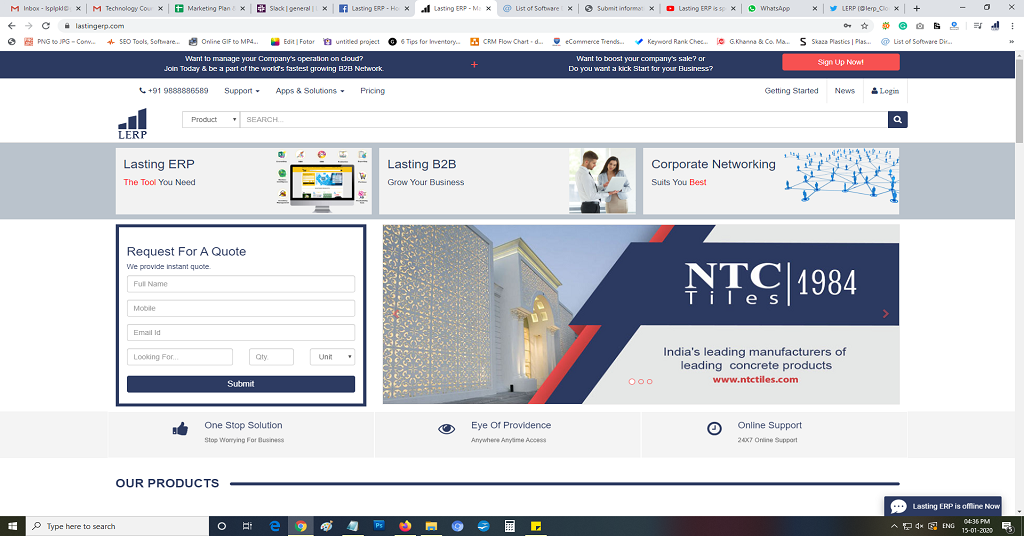Open the Product search category dropdown
The height and width of the screenshot is (536, 1024).
[x=211, y=119]
